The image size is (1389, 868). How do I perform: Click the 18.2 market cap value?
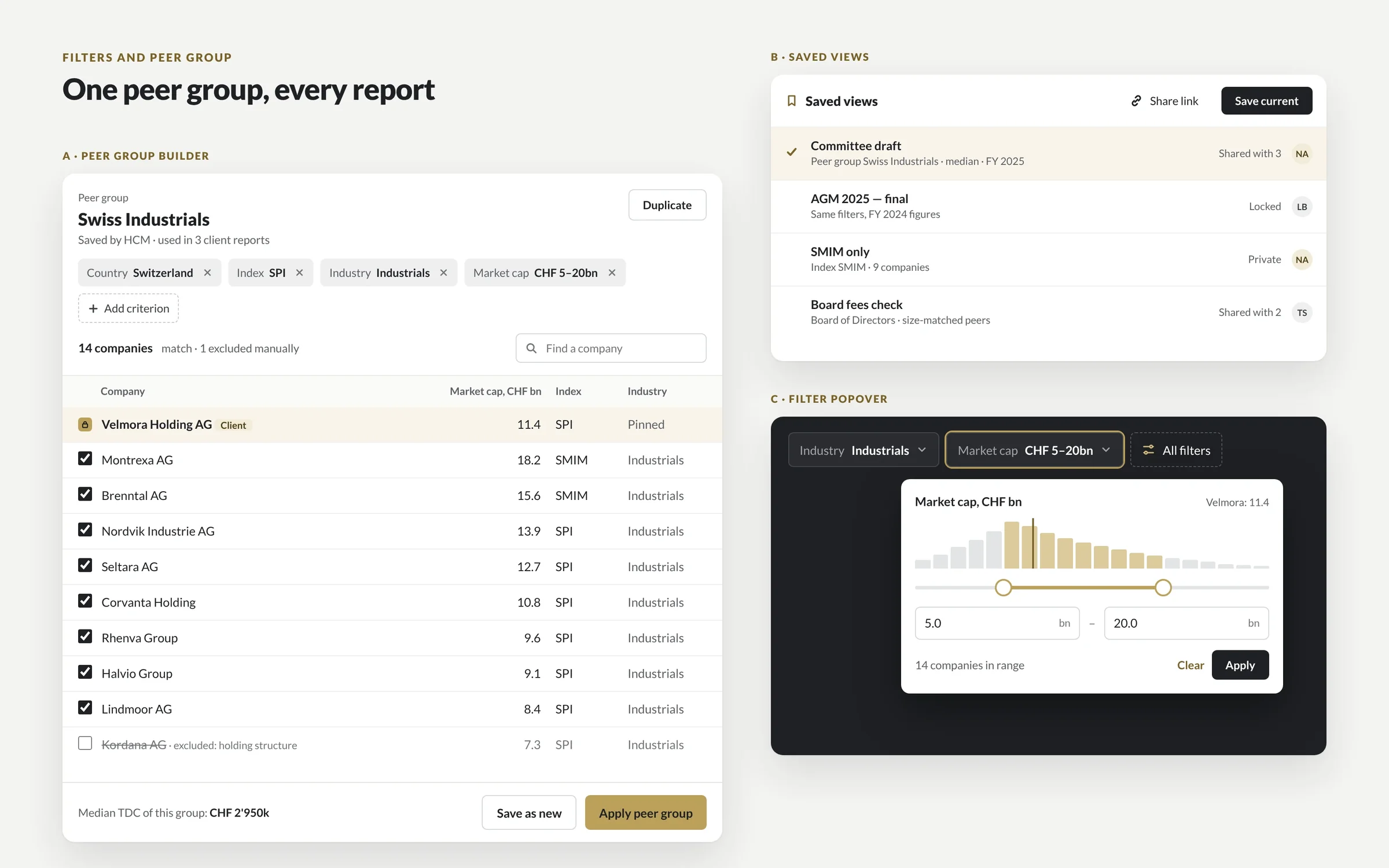[x=528, y=460]
